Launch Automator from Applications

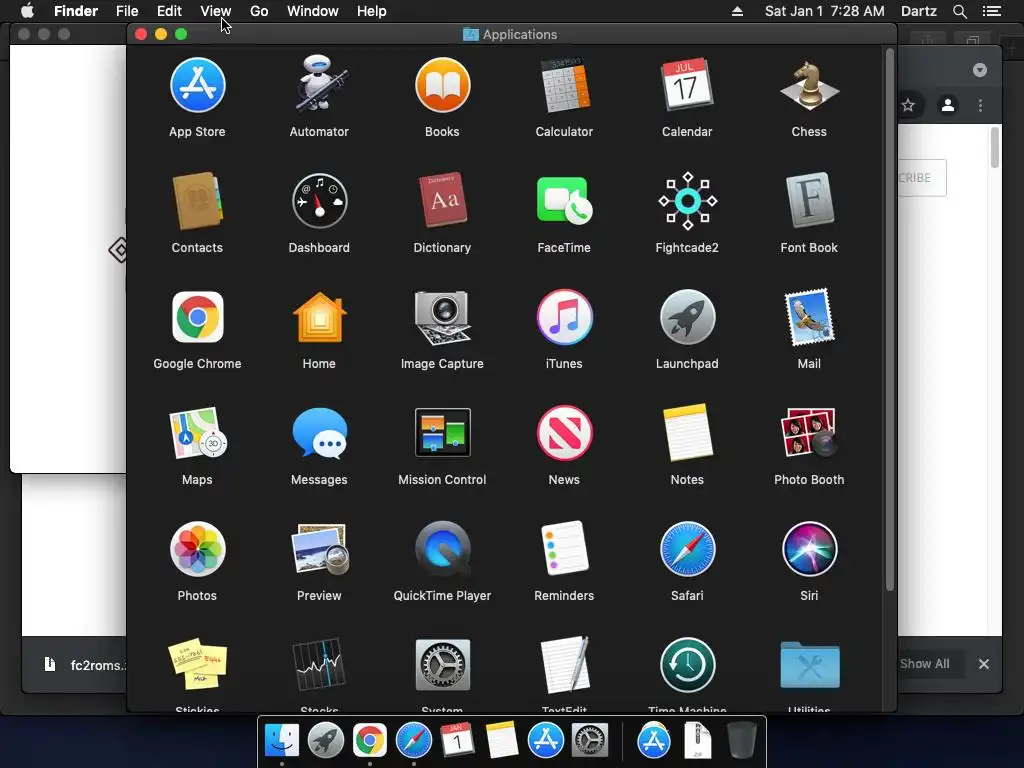click(x=319, y=84)
